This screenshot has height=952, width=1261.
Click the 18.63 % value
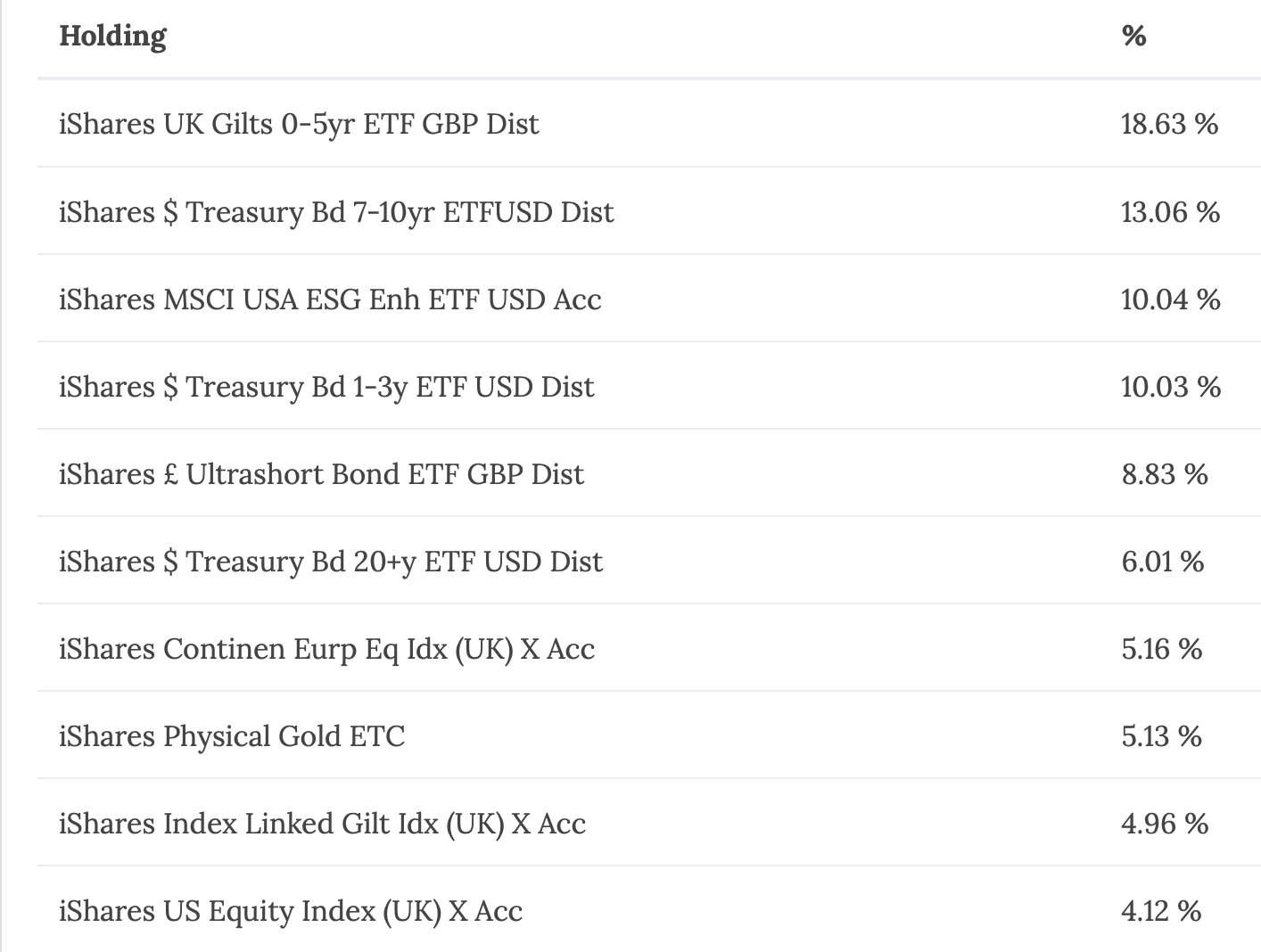point(1169,124)
